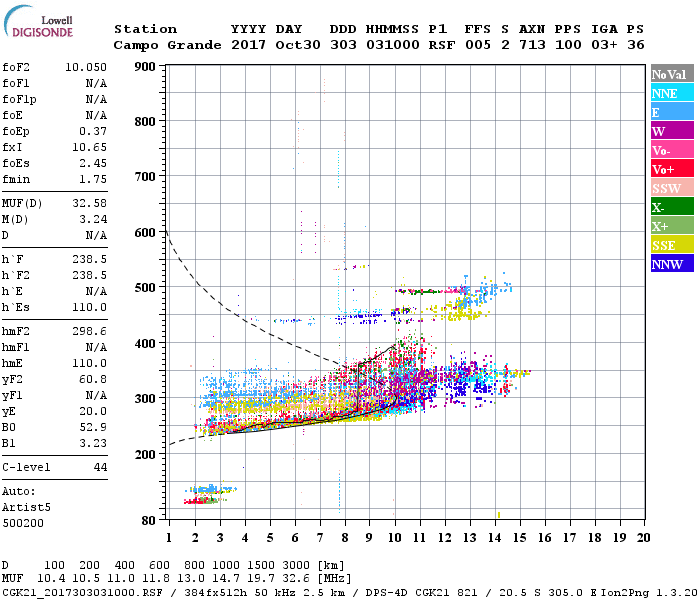Image resolution: width=700 pixels, height=600 pixels.
Task: Click the Vo+ red legend swatch
Action: pos(671,169)
